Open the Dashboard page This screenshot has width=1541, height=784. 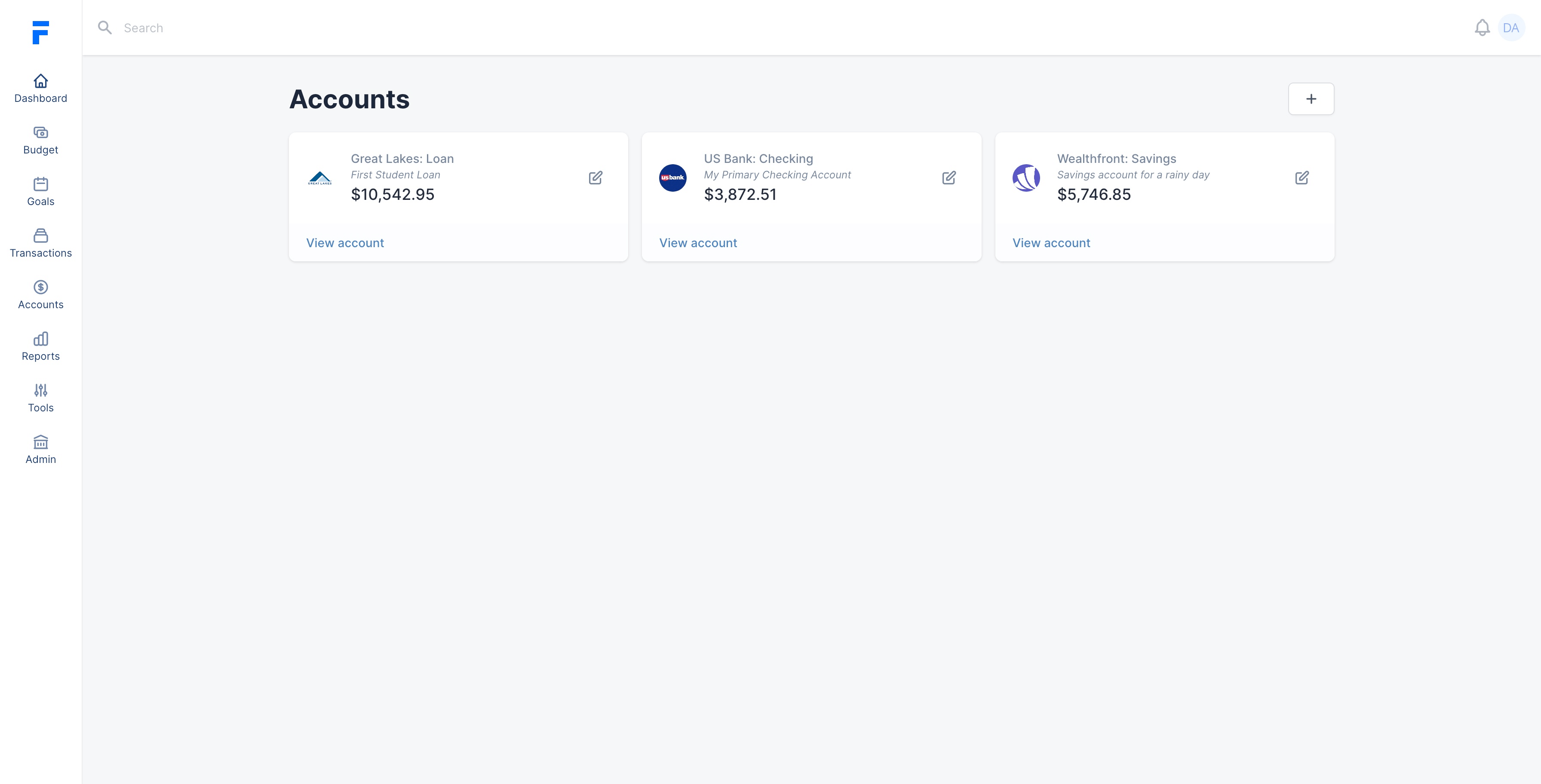point(41,88)
